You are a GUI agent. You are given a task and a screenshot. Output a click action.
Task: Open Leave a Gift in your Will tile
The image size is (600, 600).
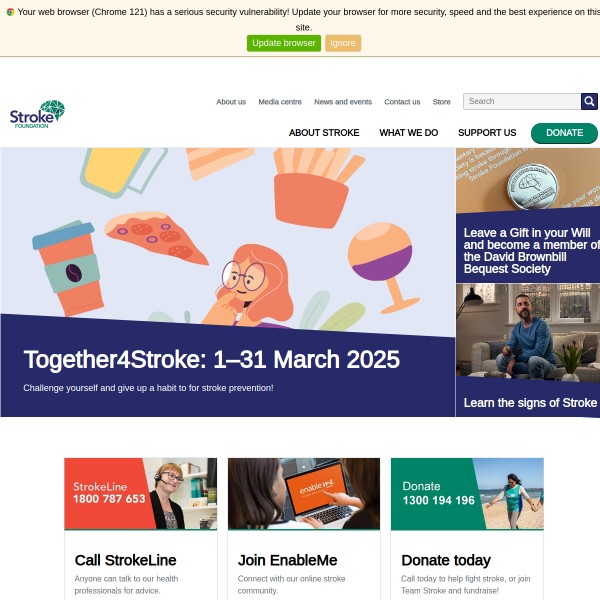(528, 215)
